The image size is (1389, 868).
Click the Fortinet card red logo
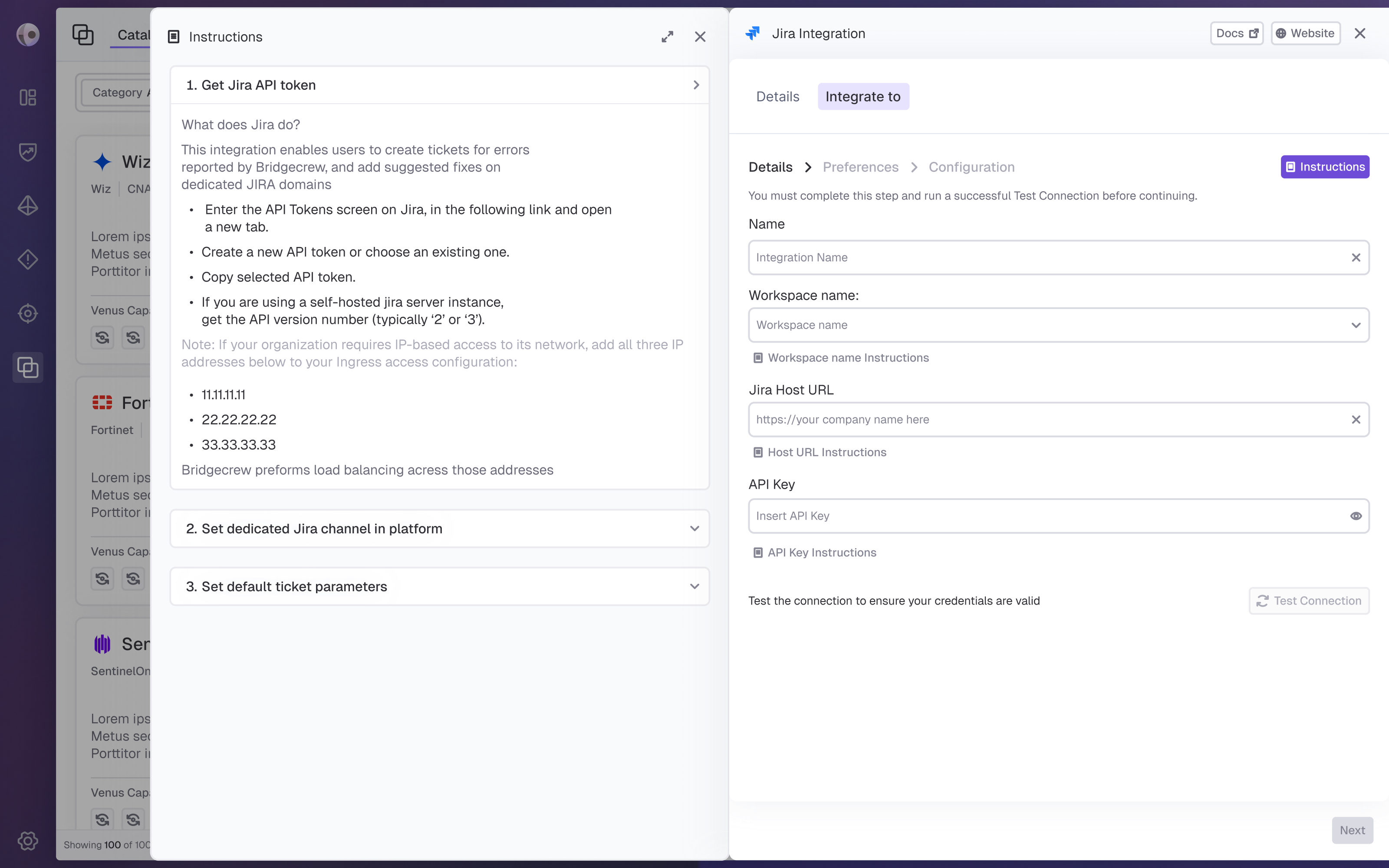102,402
